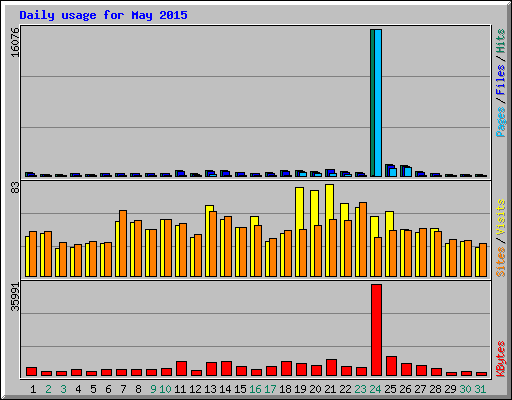This screenshot has width=512, height=400.
Task: Click the 35991 y-axis maximum label
Action: point(15,297)
